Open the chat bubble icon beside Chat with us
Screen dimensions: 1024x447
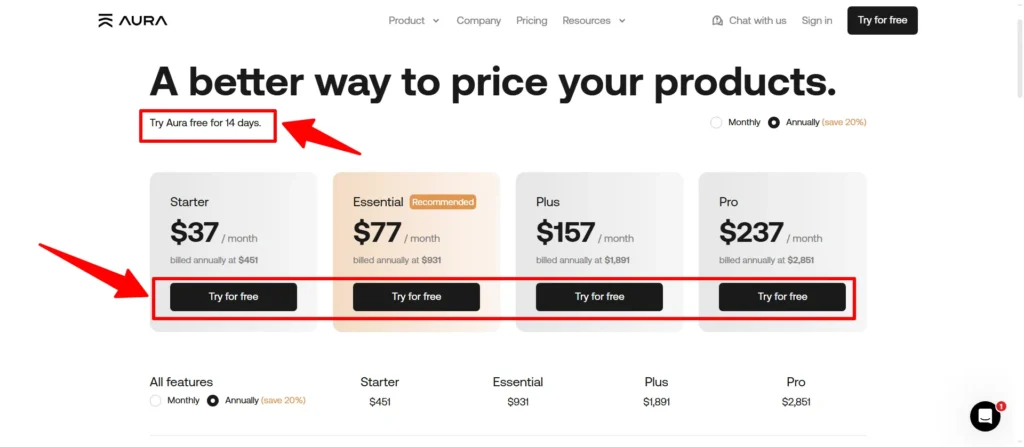tap(717, 20)
